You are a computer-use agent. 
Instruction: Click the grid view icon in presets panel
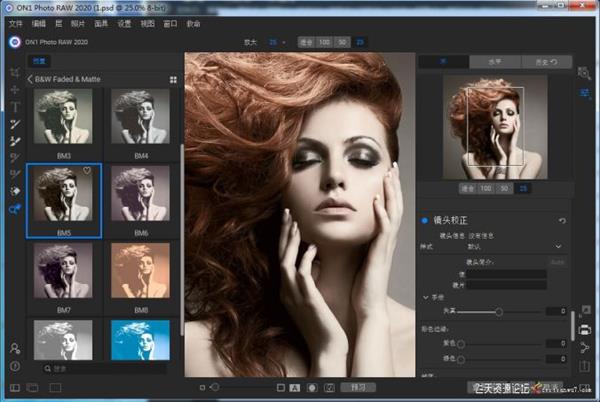coord(173,79)
